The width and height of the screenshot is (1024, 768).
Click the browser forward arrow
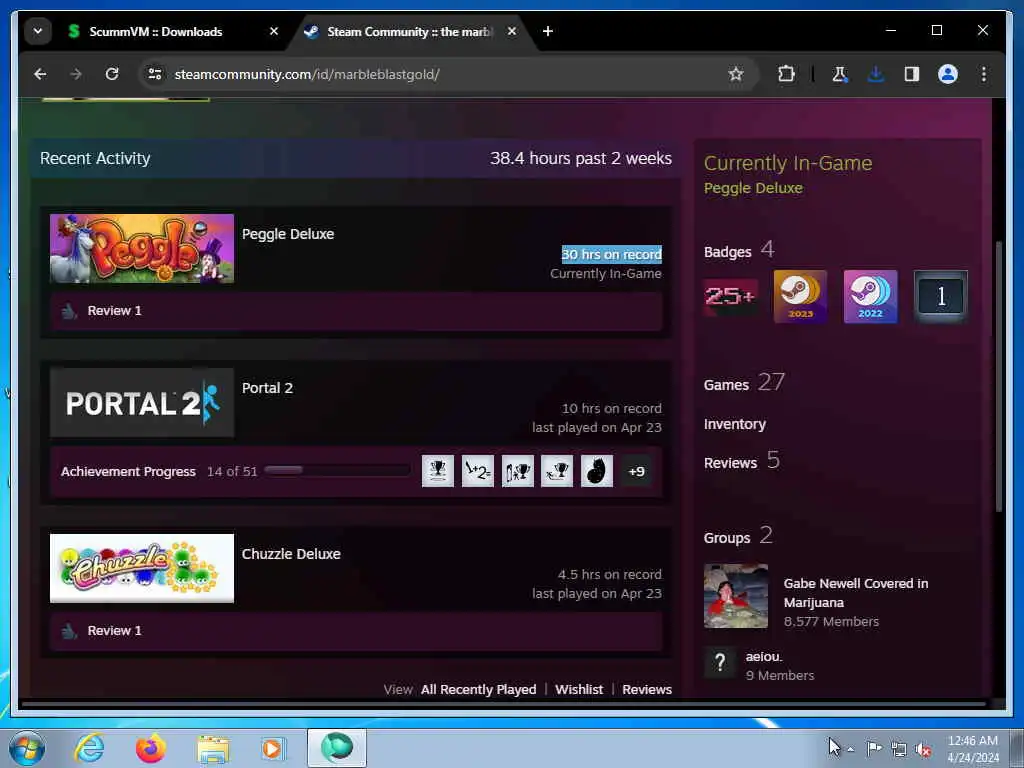[76, 74]
